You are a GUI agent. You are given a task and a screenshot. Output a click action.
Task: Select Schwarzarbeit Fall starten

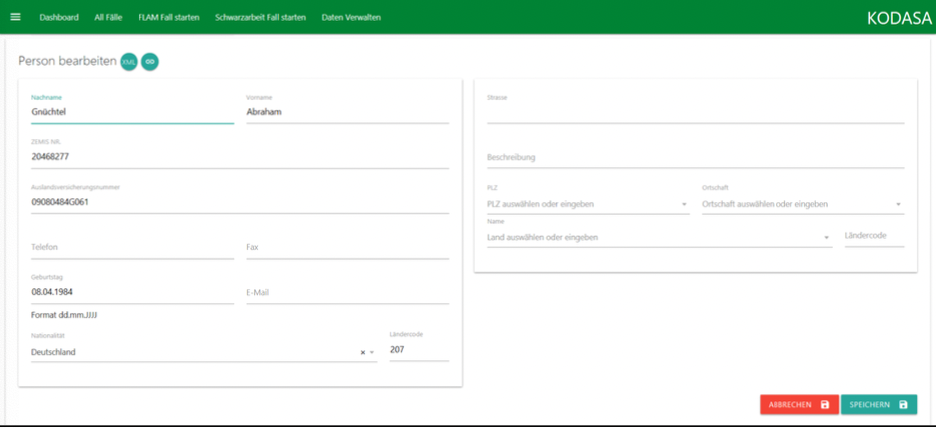coord(260,17)
